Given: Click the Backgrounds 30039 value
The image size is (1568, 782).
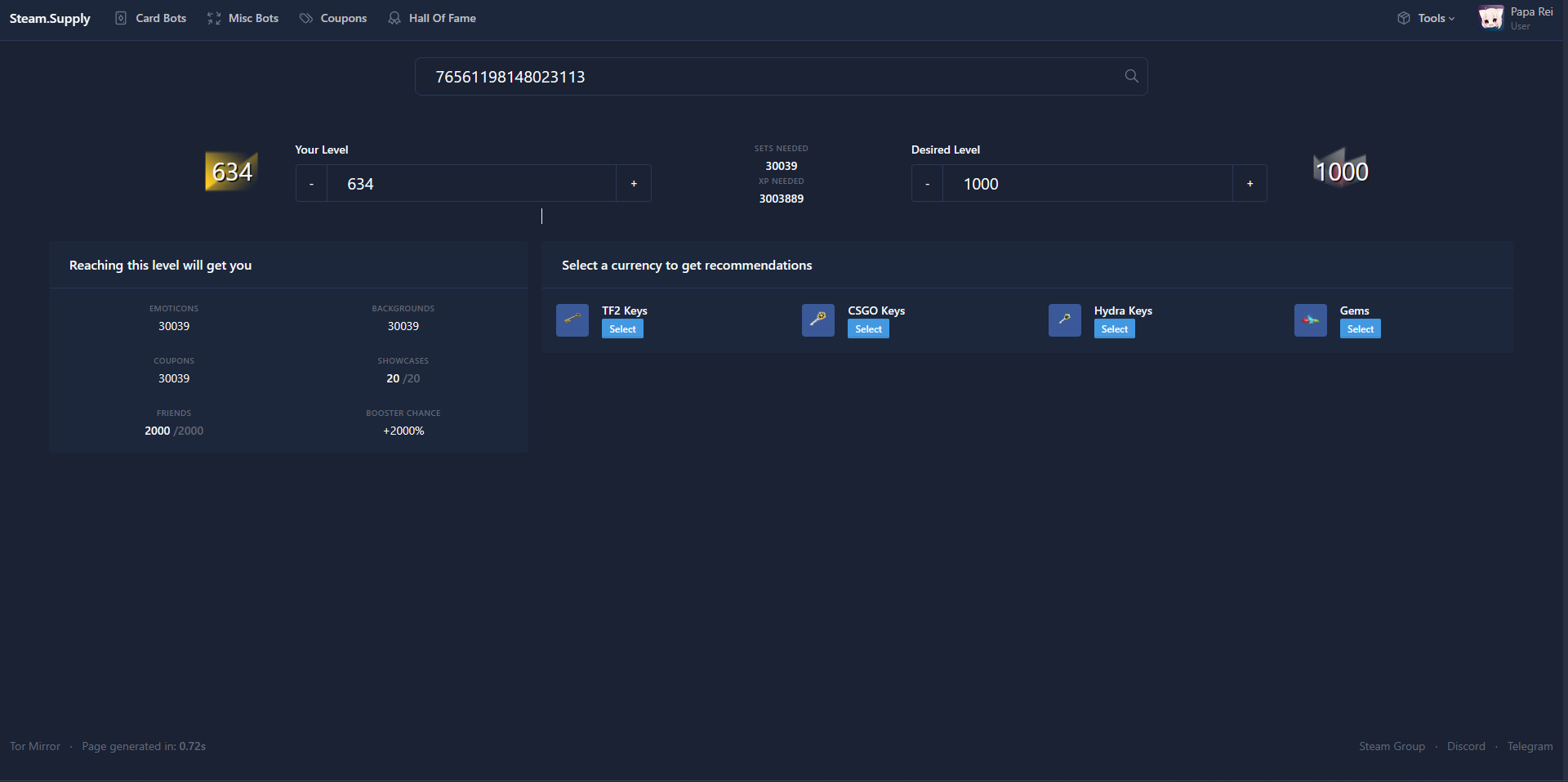Looking at the screenshot, I should (403, 326).
